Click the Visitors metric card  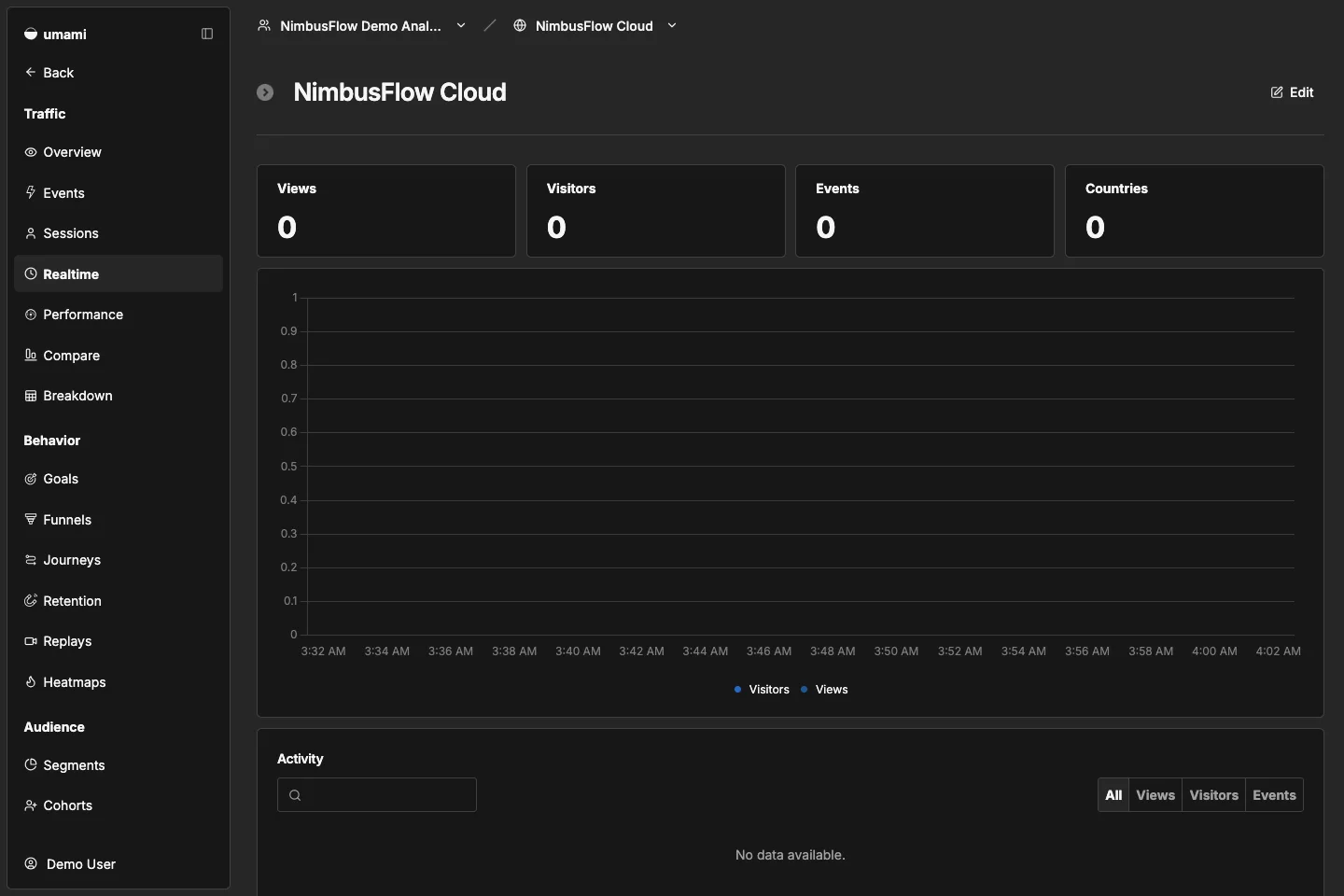656,211
